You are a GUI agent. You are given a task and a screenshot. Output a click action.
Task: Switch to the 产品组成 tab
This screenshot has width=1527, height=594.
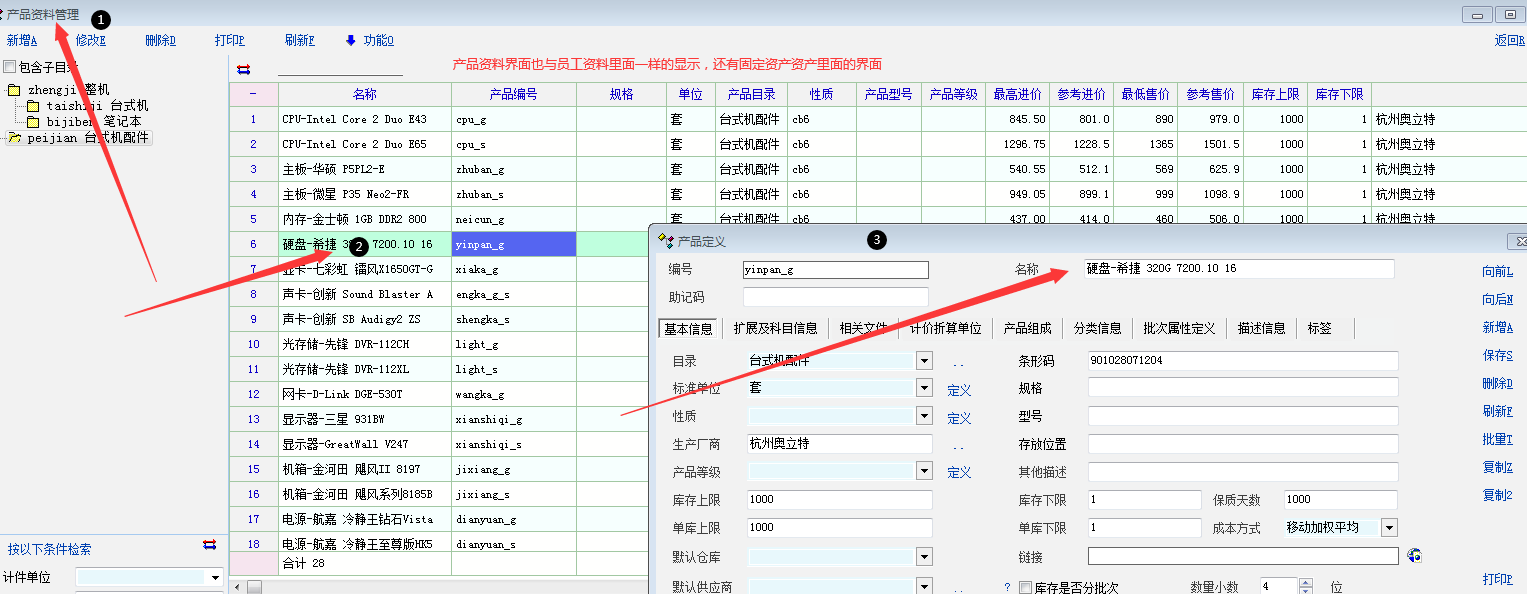[x=1027, y=328]
